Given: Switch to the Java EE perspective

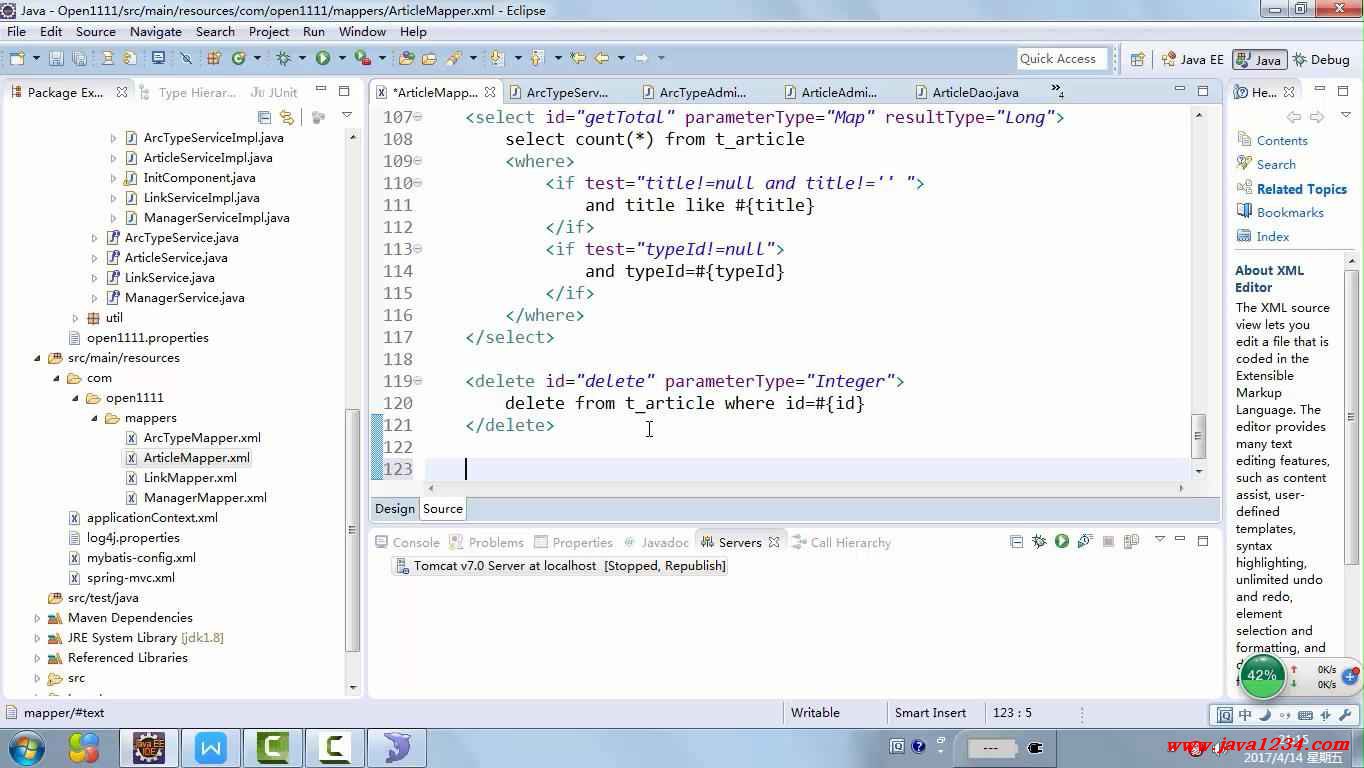Looking at the screenshot, I should coord(1192,59).
